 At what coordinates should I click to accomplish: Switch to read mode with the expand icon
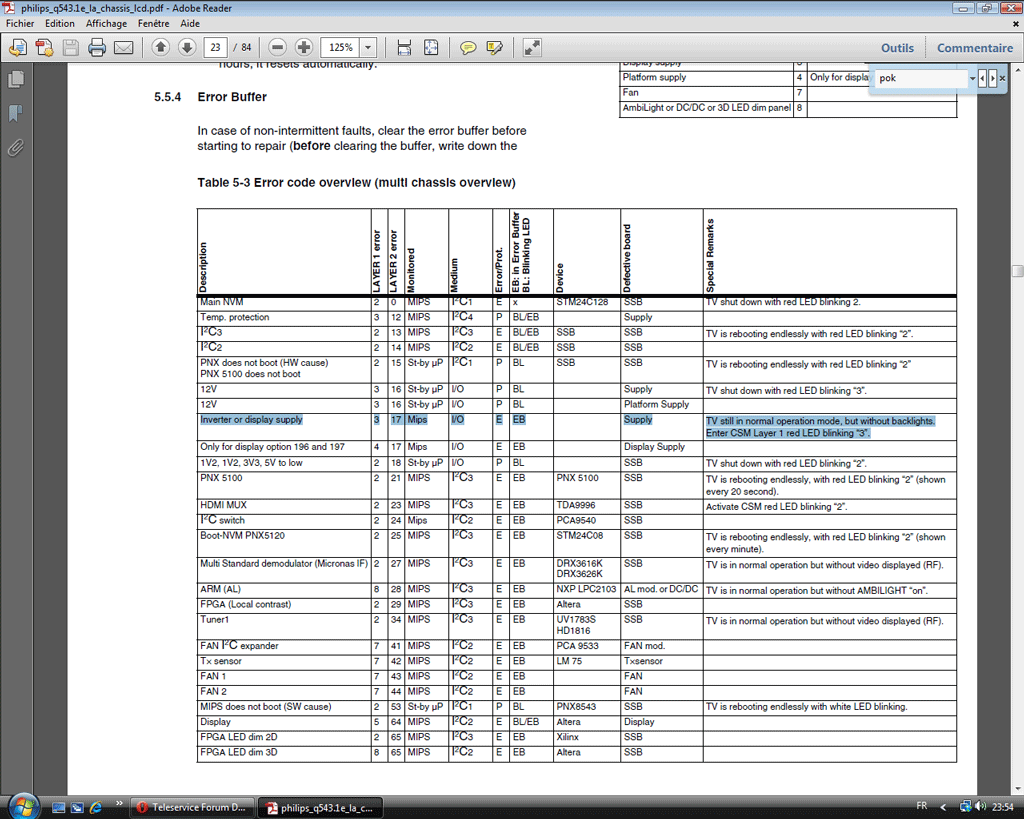[x=532, y=48]
